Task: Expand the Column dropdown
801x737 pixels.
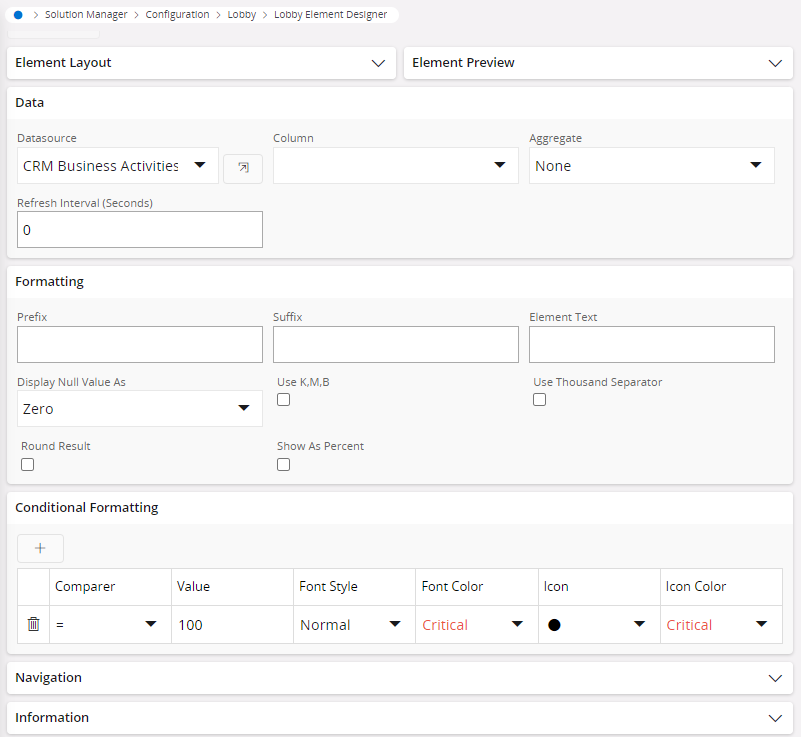Action: [395, 166]
